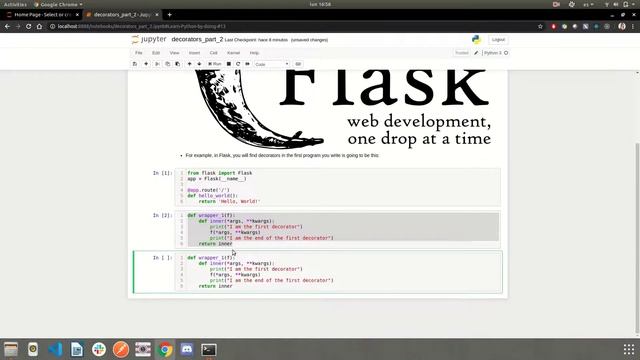Switch to the decorators_part_2 browser tab
This screenshot has height=360, width=640.
click(122, 15)
